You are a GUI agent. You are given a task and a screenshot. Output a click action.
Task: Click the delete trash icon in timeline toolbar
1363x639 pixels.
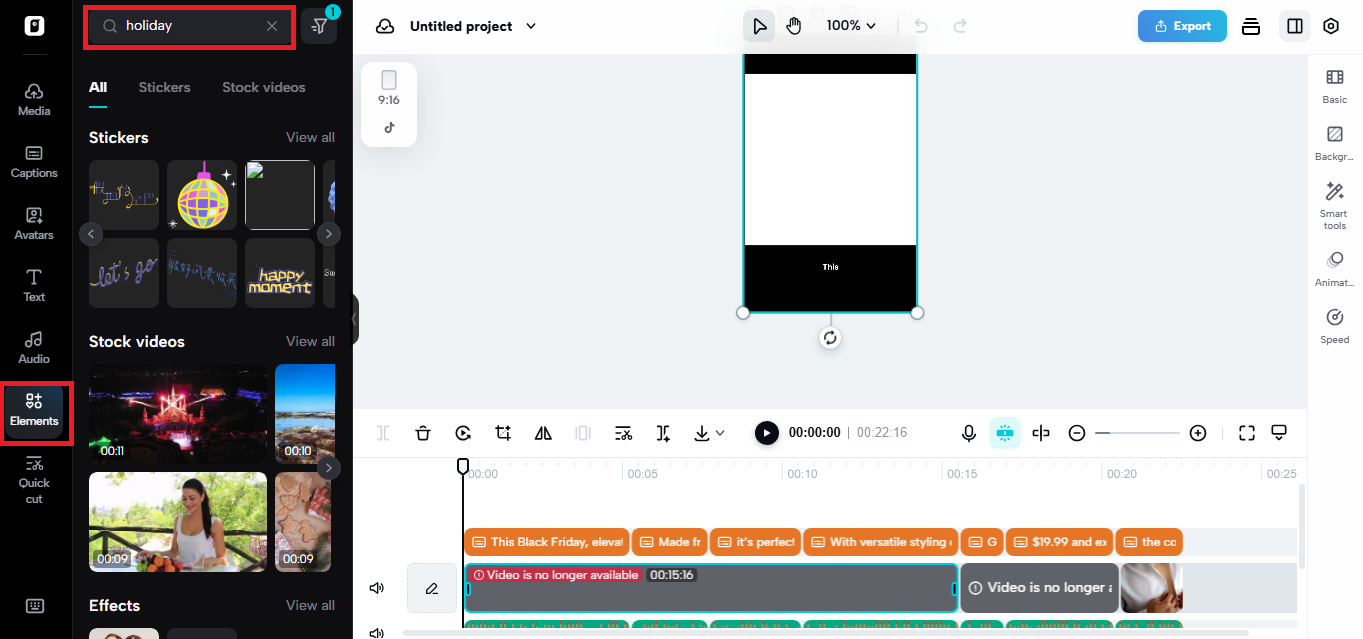[423, 433]
